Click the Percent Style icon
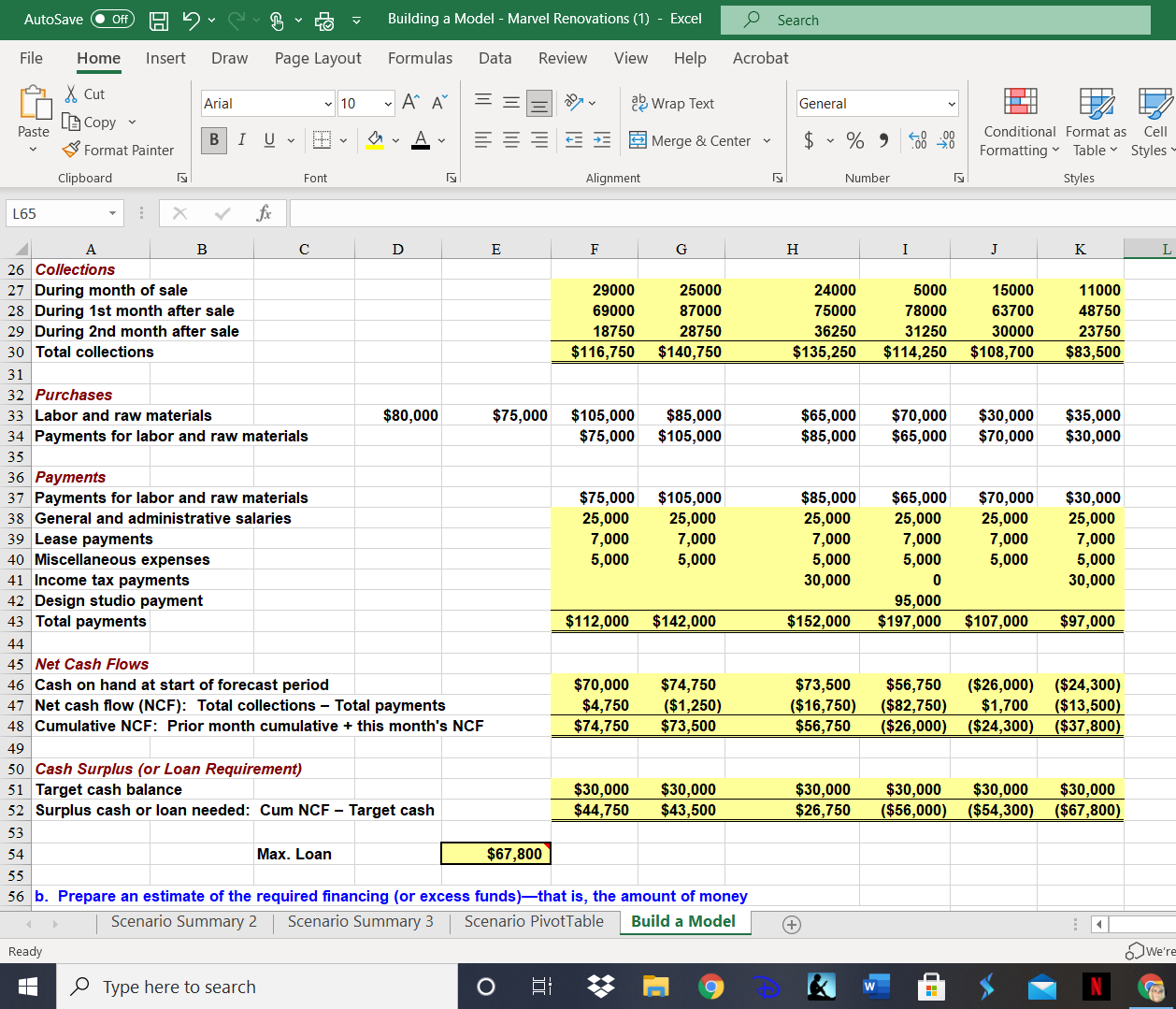The height and width of the screenshot is (1009, 1176). pos(854,140)
